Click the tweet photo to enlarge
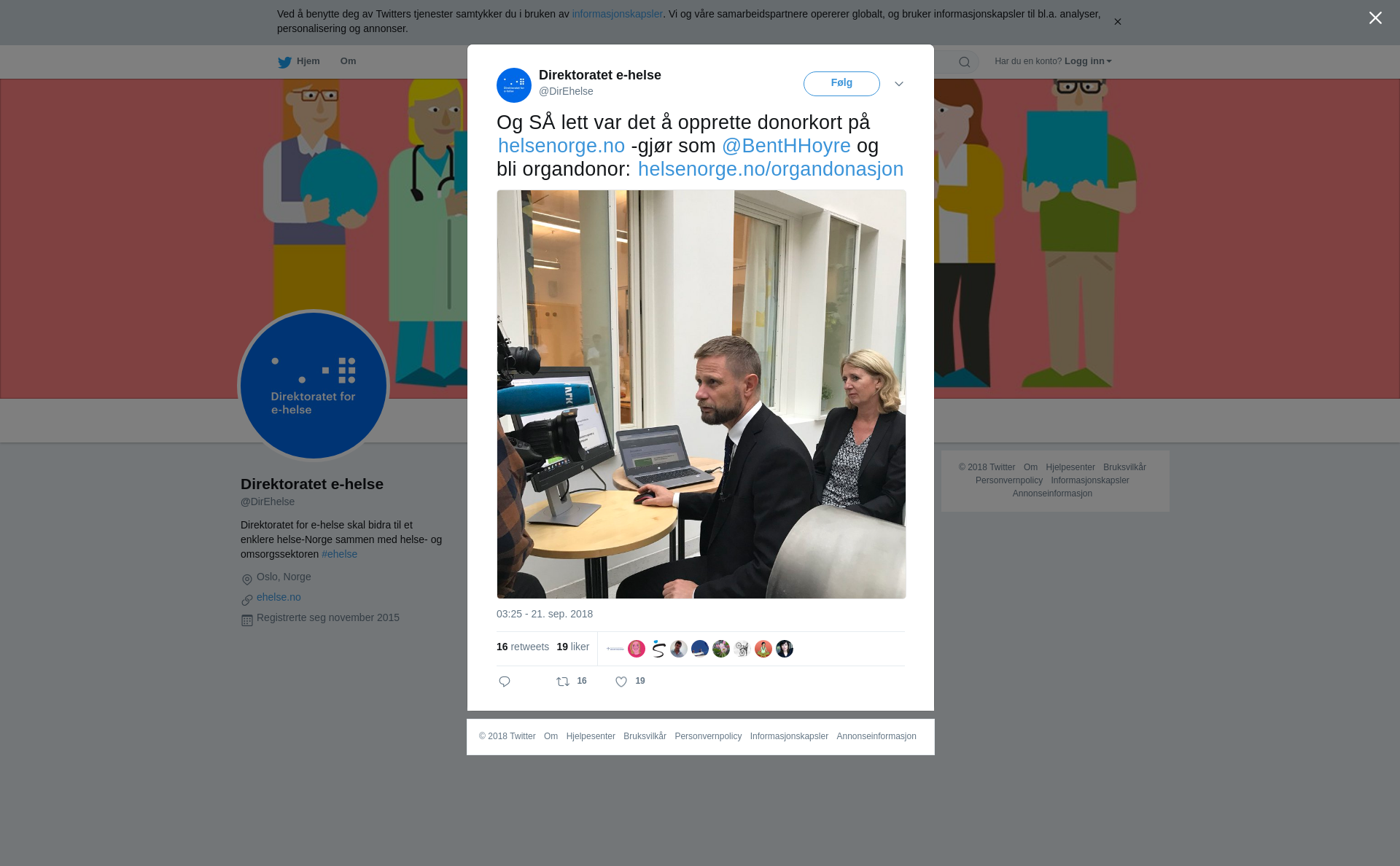Screen dimensions: 1400x866 (x=701, y=394)
